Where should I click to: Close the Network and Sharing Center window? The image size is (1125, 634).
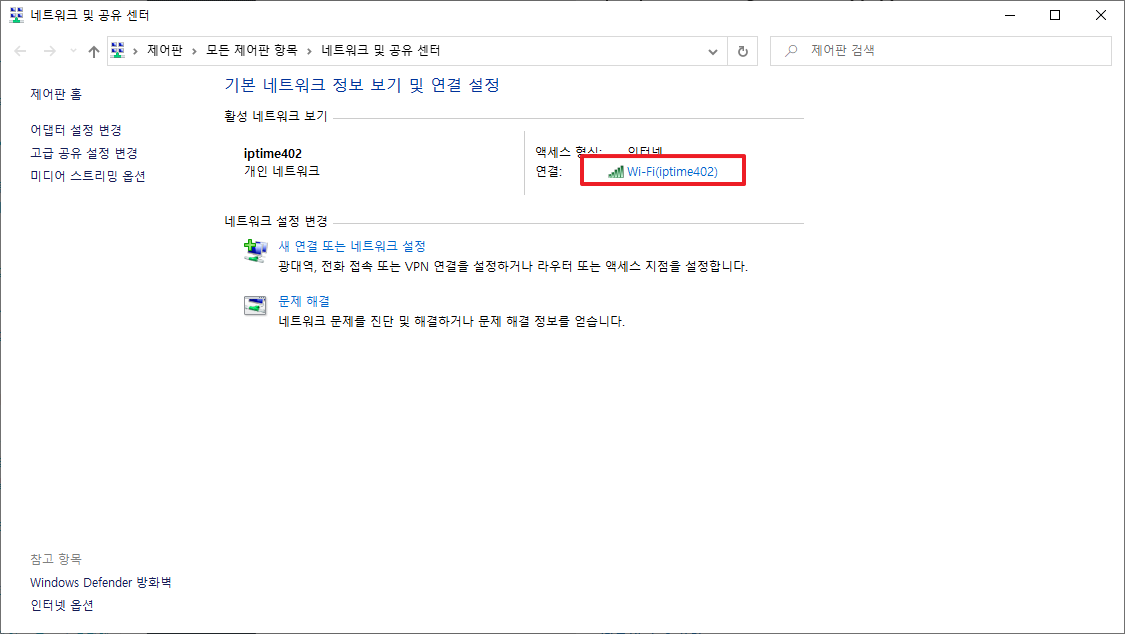(x=1101, y=15)
